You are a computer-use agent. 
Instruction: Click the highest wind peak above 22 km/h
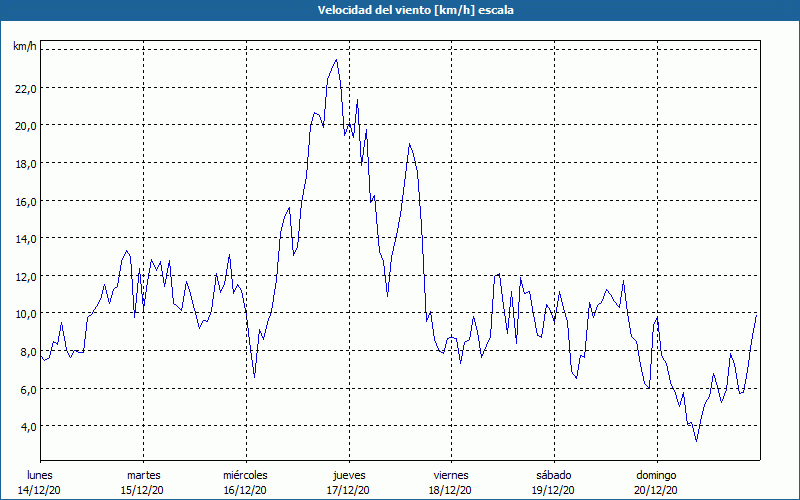336,60
